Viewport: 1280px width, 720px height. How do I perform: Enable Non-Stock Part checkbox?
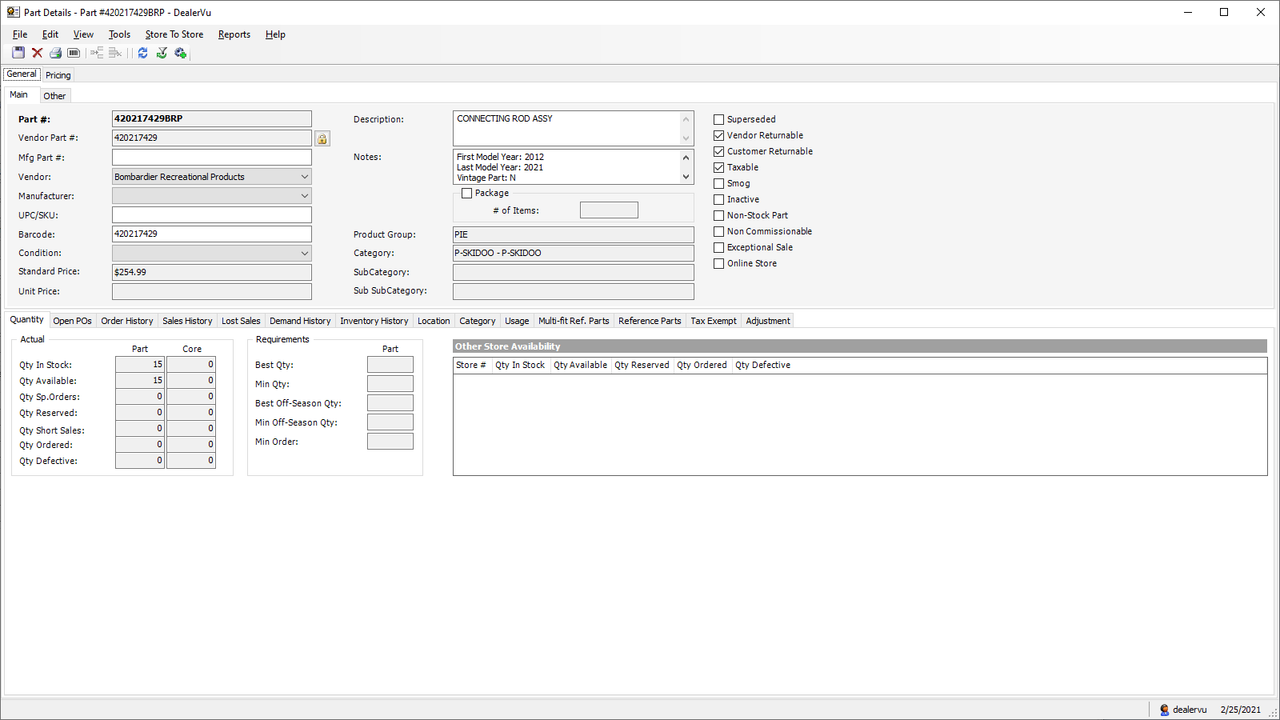(719, 215)
